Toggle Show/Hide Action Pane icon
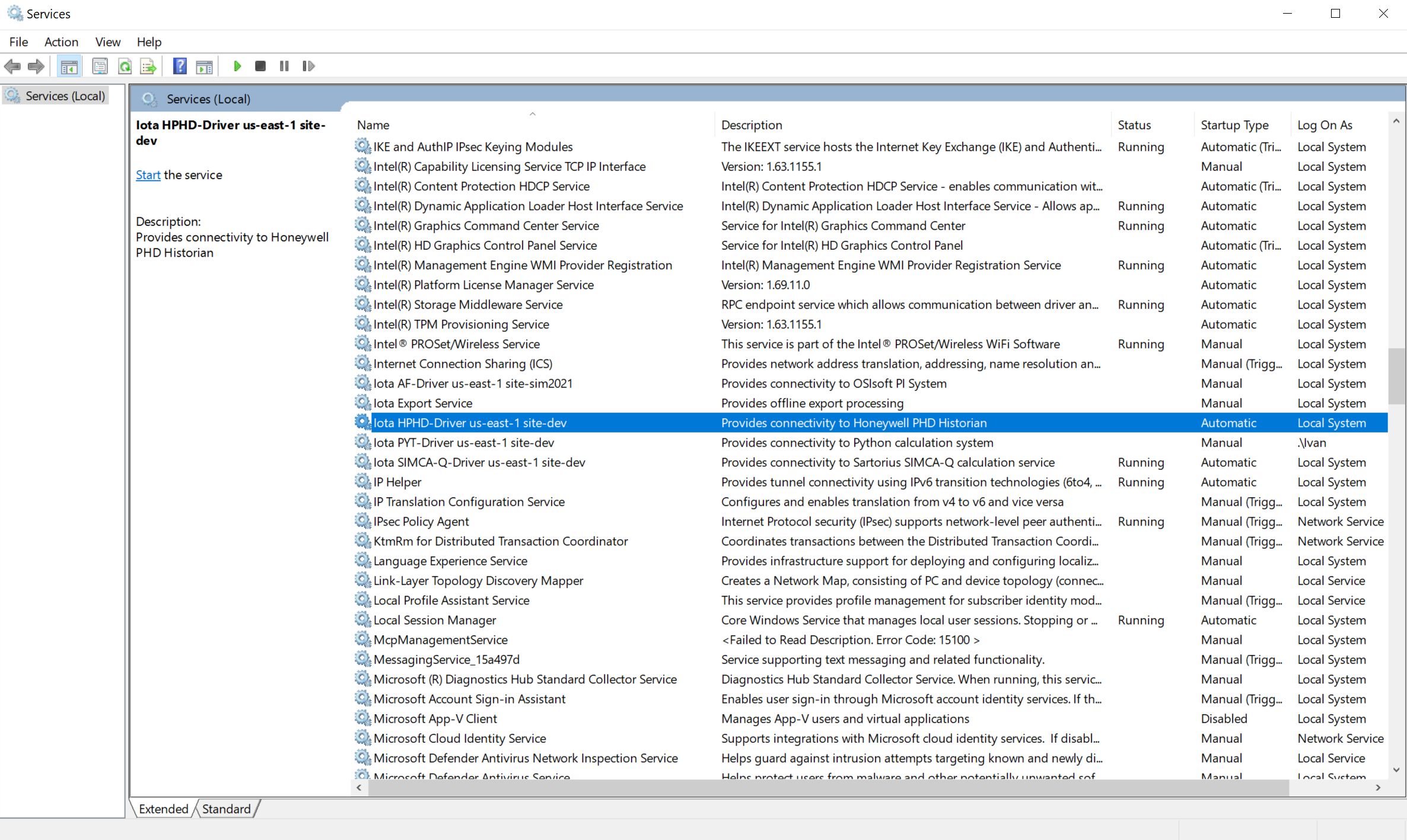 (205, 66)
